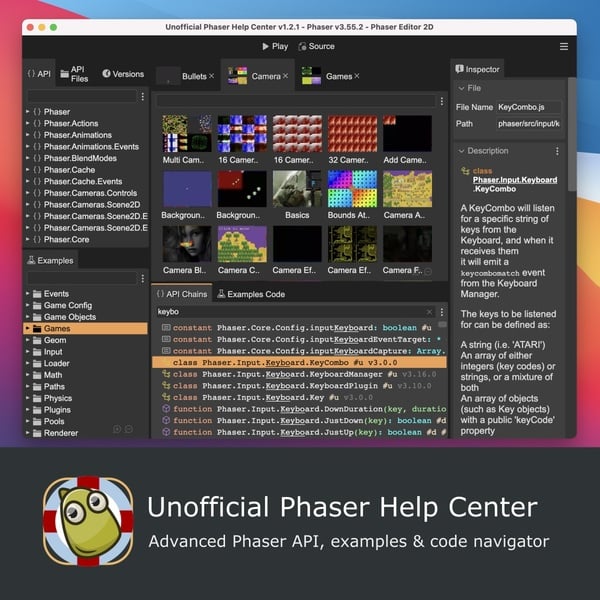Select the Games folder row
The height and width of the screenshot is (600, 600).
(x=86, y=328)
